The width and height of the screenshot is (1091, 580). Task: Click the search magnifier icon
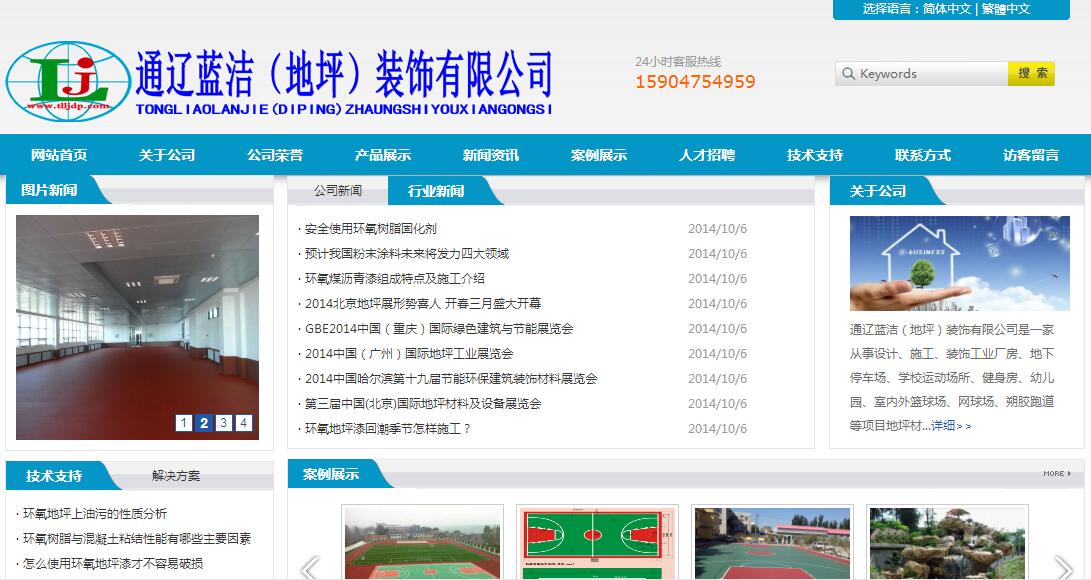tap(848, 74)
